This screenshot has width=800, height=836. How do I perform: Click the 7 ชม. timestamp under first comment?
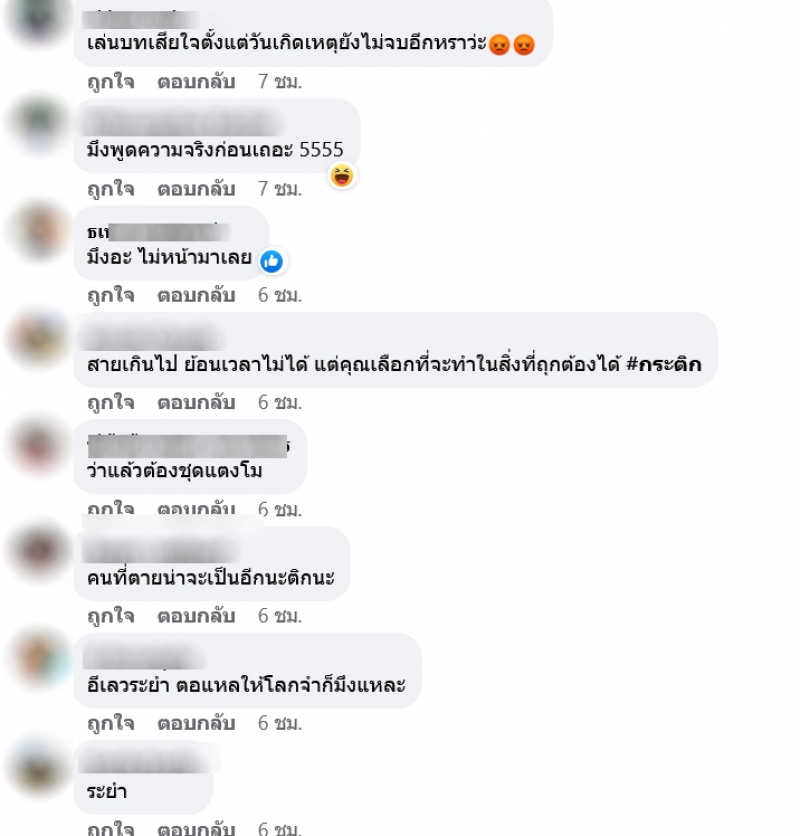point(280,82)
